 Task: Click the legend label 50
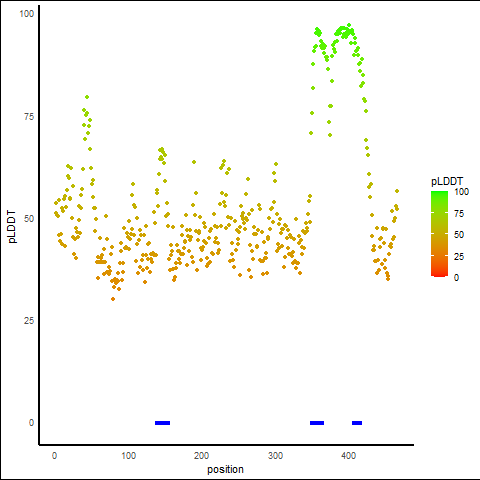(459, 235)
